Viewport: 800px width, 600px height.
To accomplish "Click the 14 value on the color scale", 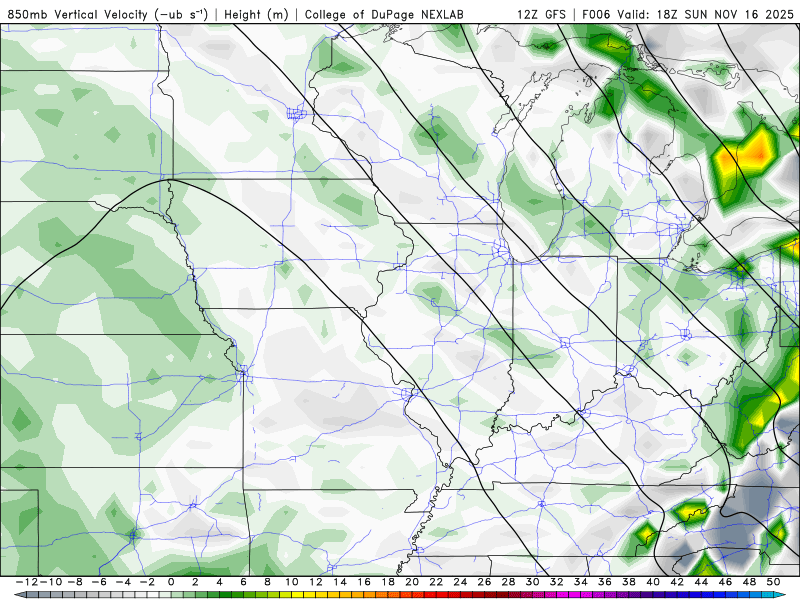I will click(x=340, y=582).
